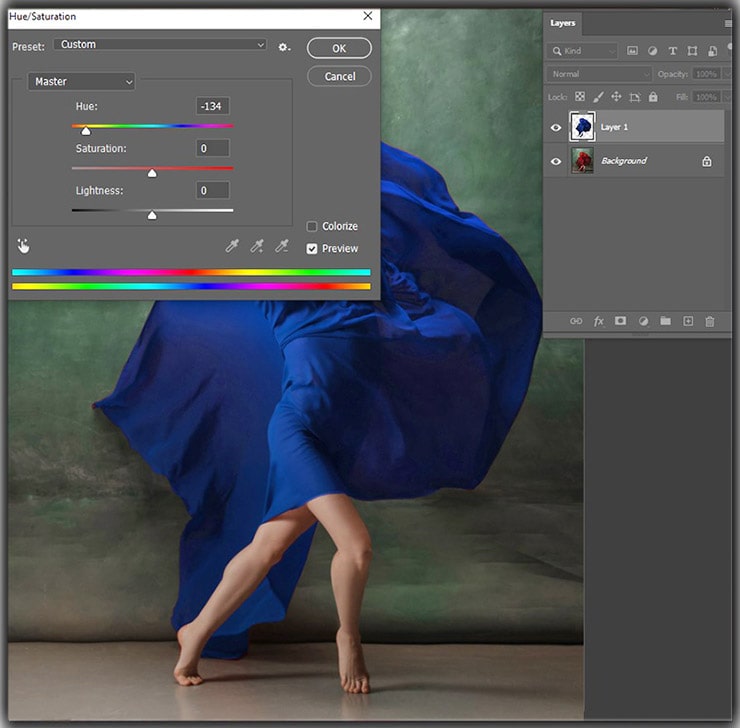Select the on-image adjustment hand tool
This screenshot has height=728, width=740.
point(23,246)
